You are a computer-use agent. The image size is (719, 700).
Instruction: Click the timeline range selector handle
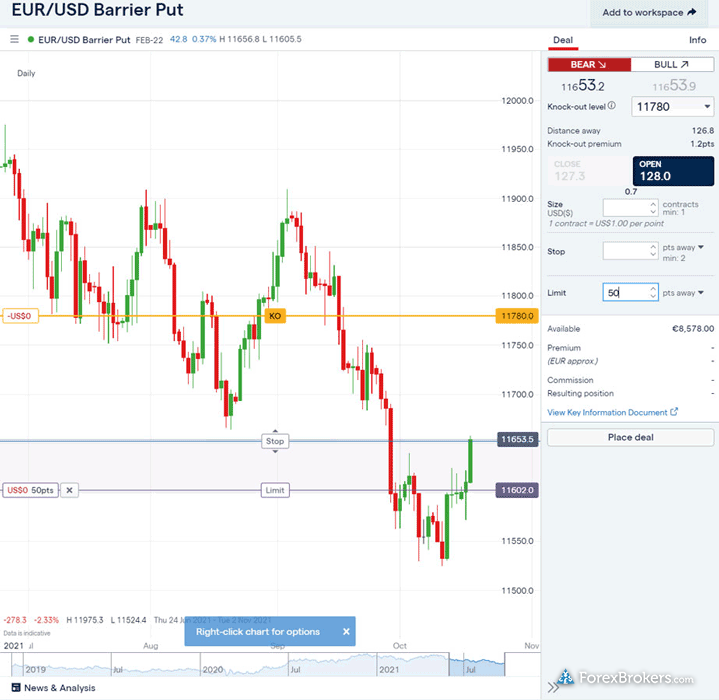point(504,664)
